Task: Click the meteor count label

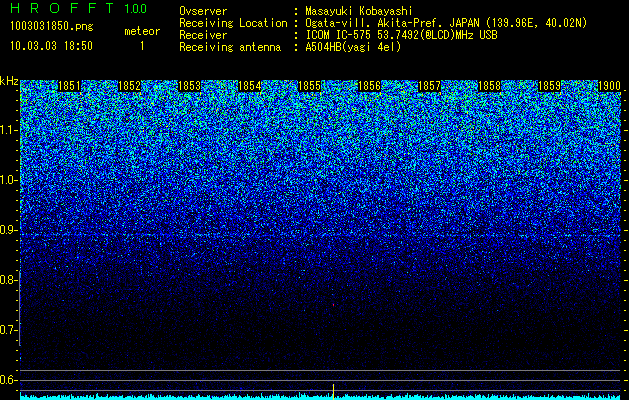Action: (x=142, y=31)
